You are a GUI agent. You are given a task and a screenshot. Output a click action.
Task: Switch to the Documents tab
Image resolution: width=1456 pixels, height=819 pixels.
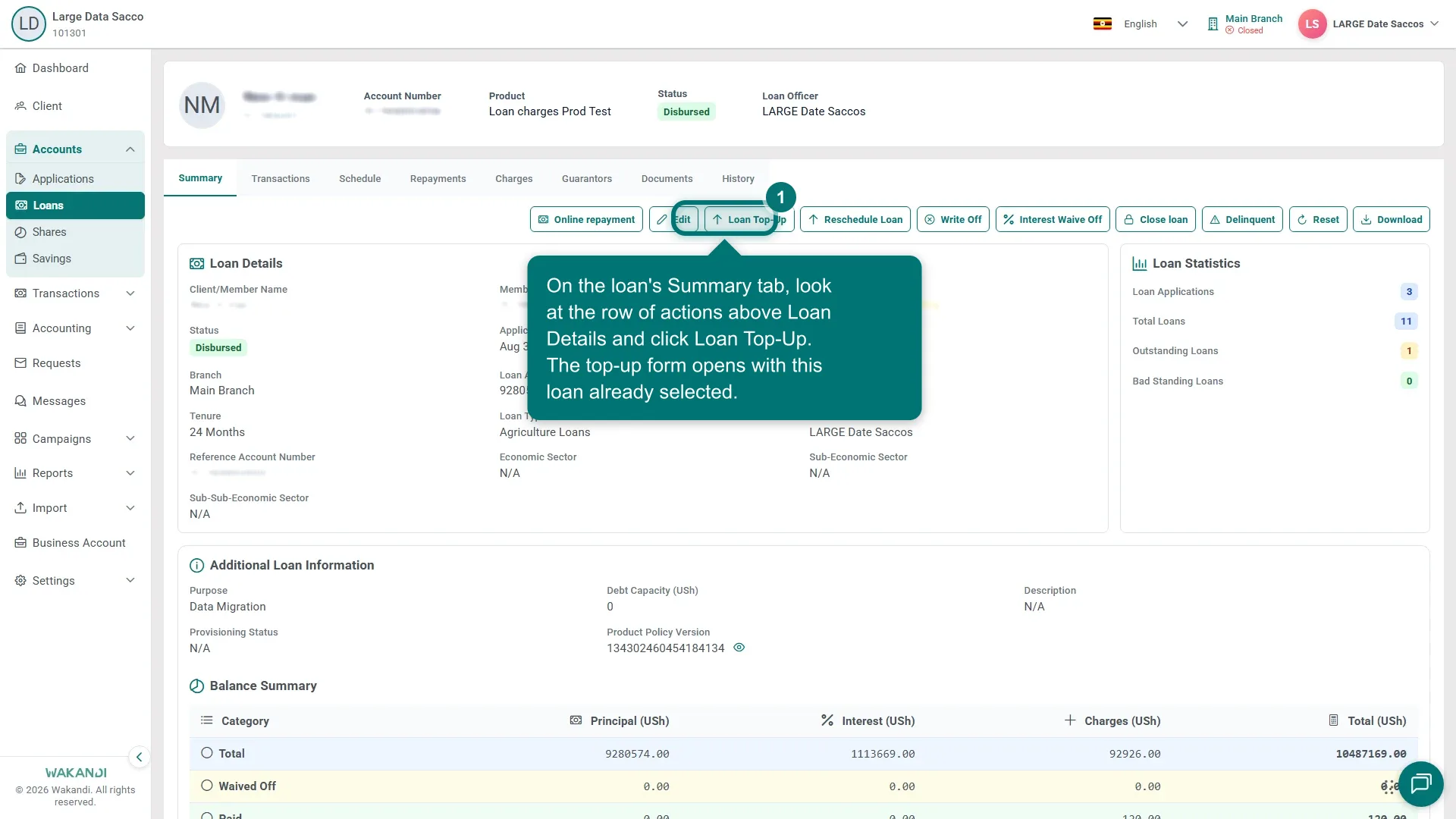(x=667, y=179)
